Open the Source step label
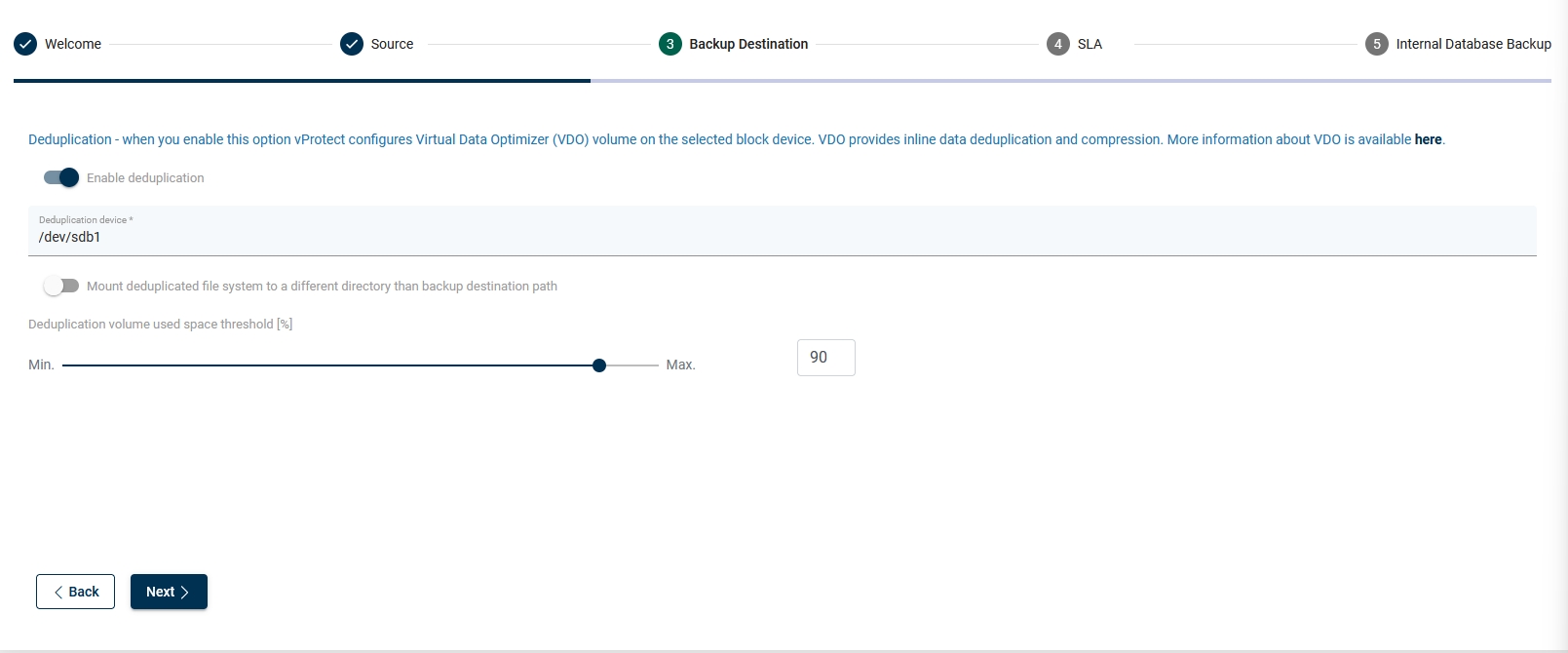Image resolution: width=1568 pixels, height=653 pixels. (x=392, y=44)
